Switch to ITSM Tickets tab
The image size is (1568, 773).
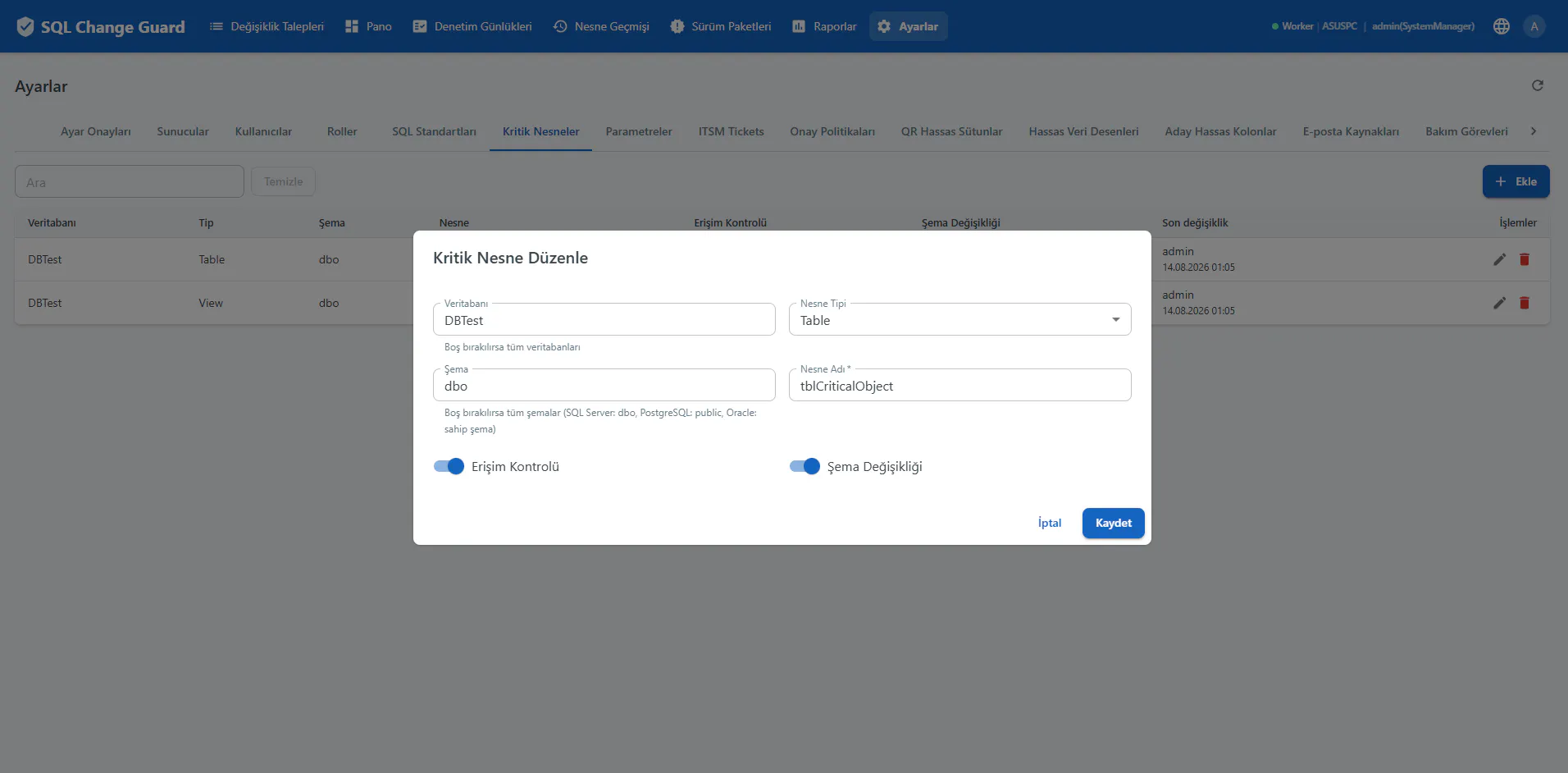click(x=731, y=131)
